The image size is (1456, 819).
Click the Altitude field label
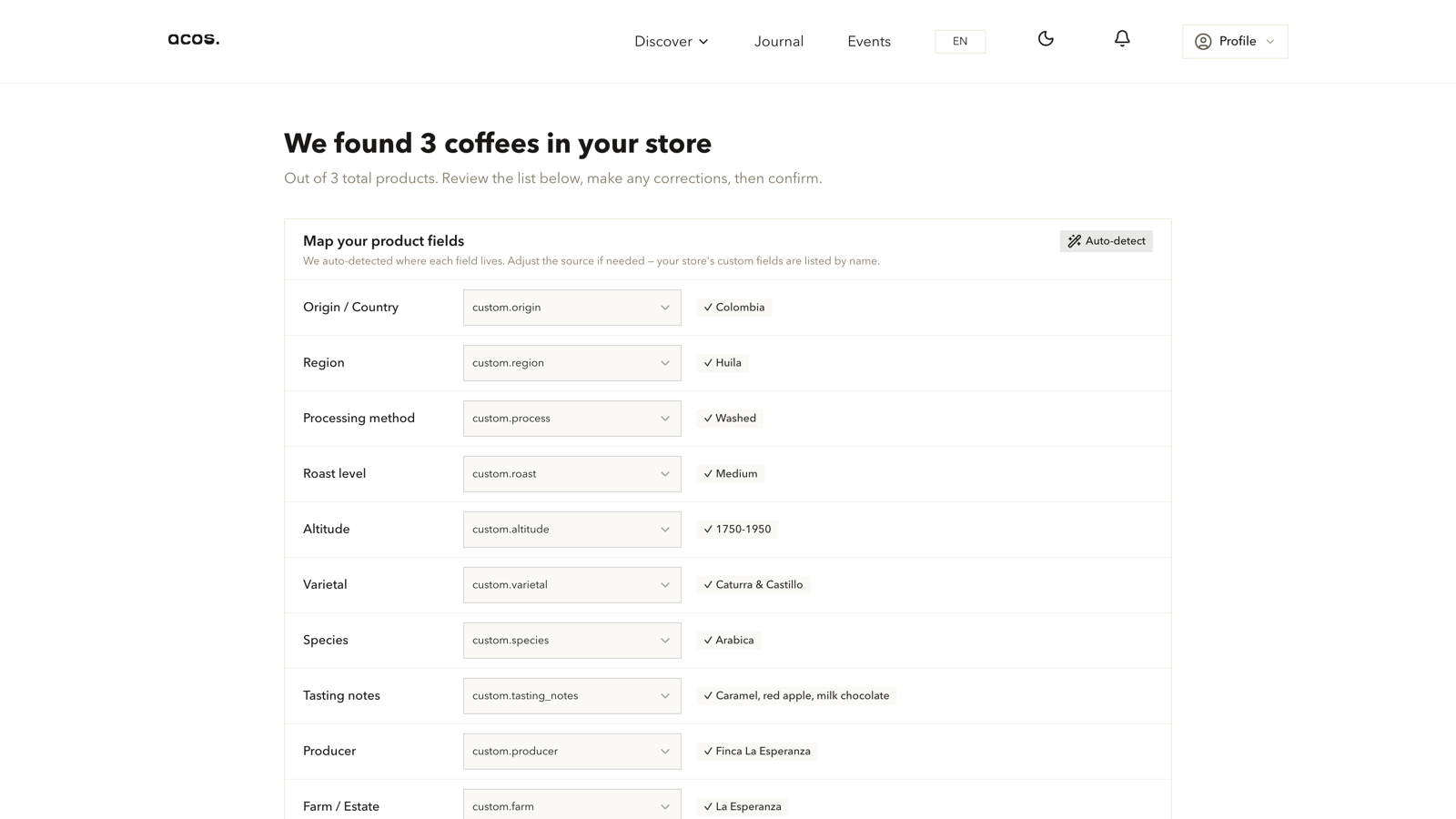[x=326, y=530]
